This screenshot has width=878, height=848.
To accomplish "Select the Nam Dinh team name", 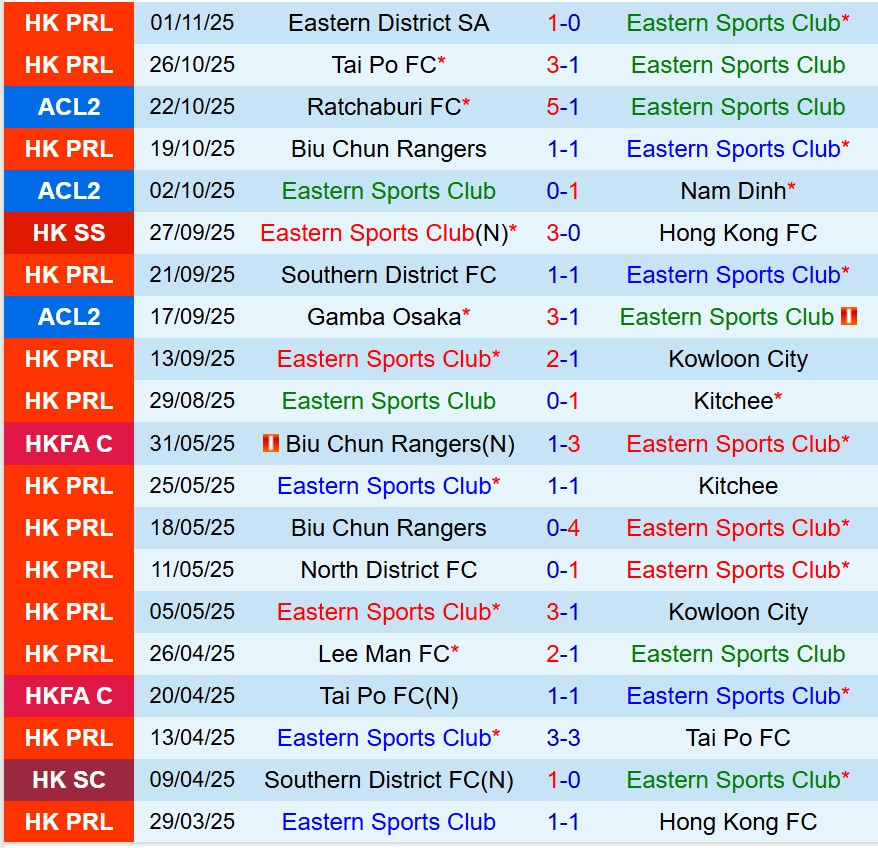I will tap(733, 191).
